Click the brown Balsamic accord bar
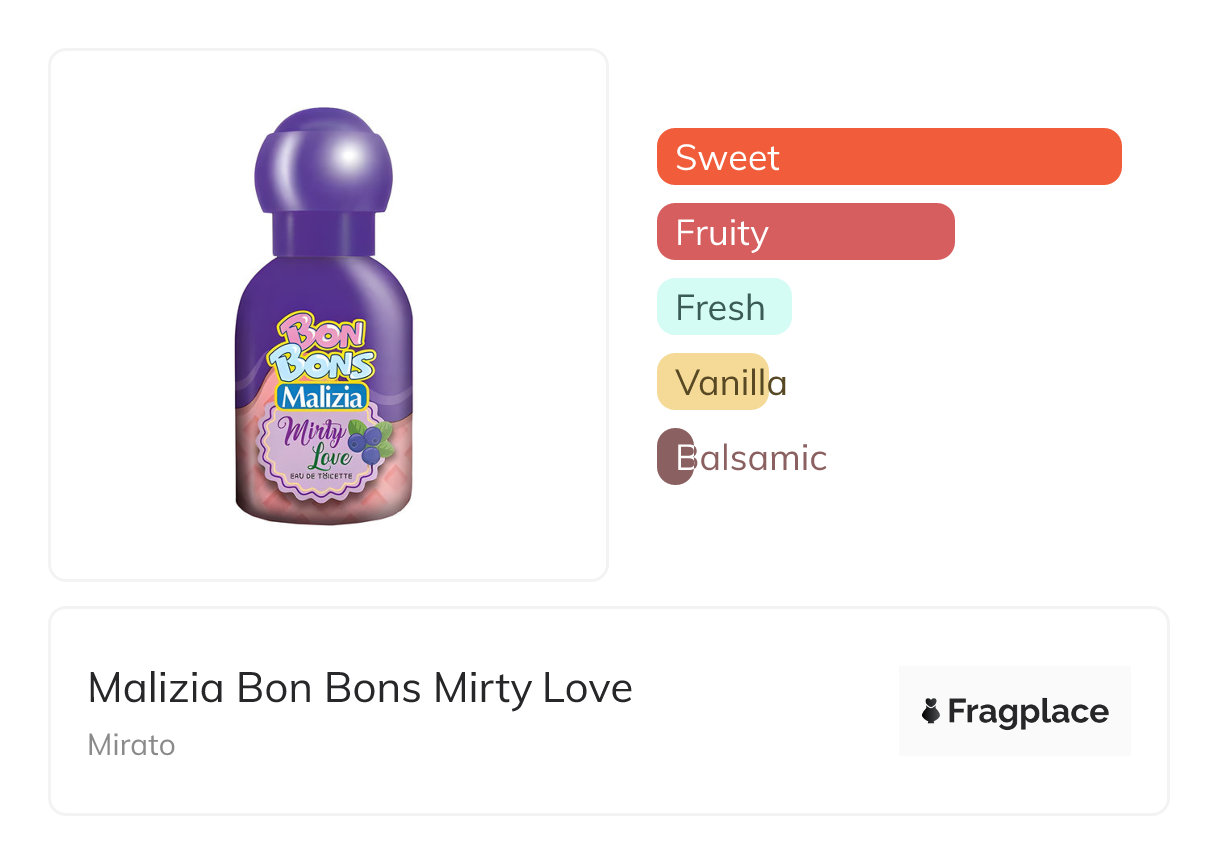The image size is (1218, 864). pyautogui.click(x=676, y=457)
